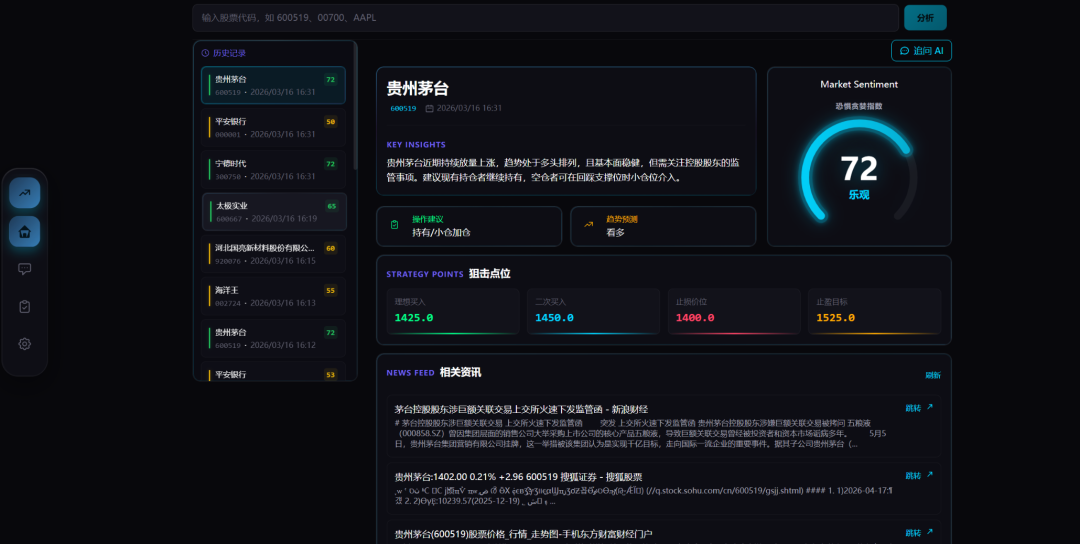Click the 理想买入 1425.0 card
1080x544 pixels.
pos(453,311)
